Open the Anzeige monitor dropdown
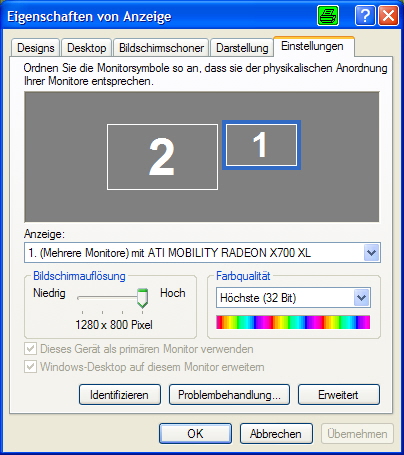Viewport: 404px width, 455px height. pyautogui.click(x=202, y=253)
